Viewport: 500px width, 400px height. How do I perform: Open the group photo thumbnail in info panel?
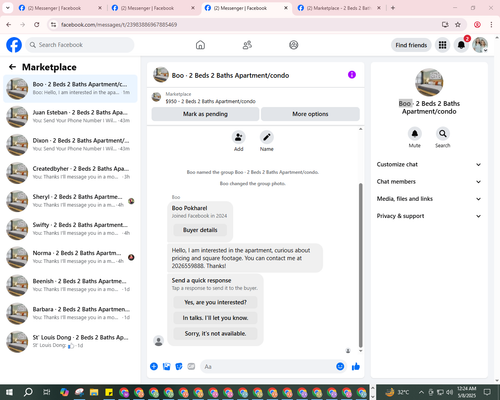coord(429,82)
